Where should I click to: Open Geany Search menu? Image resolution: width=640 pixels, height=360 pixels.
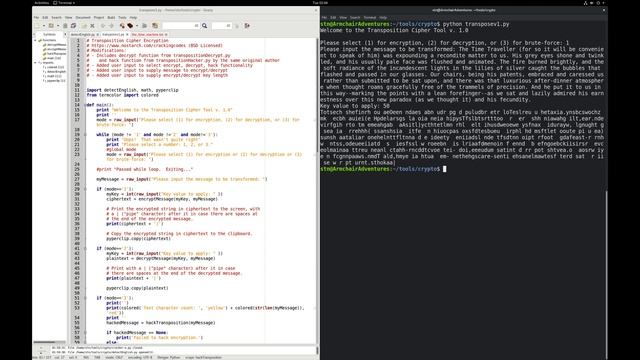point(56,18)
